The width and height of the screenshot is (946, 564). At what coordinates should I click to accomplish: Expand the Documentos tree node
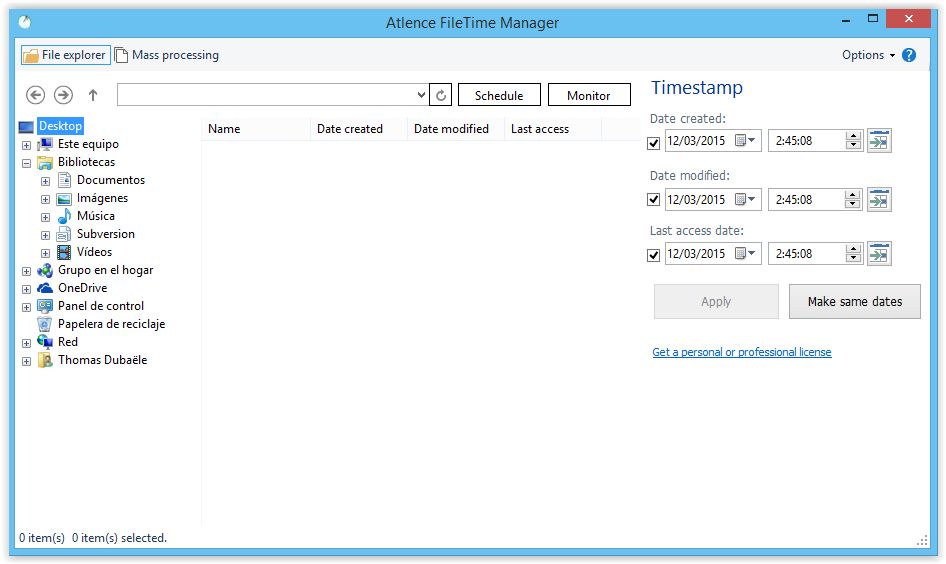click(45, 182)
